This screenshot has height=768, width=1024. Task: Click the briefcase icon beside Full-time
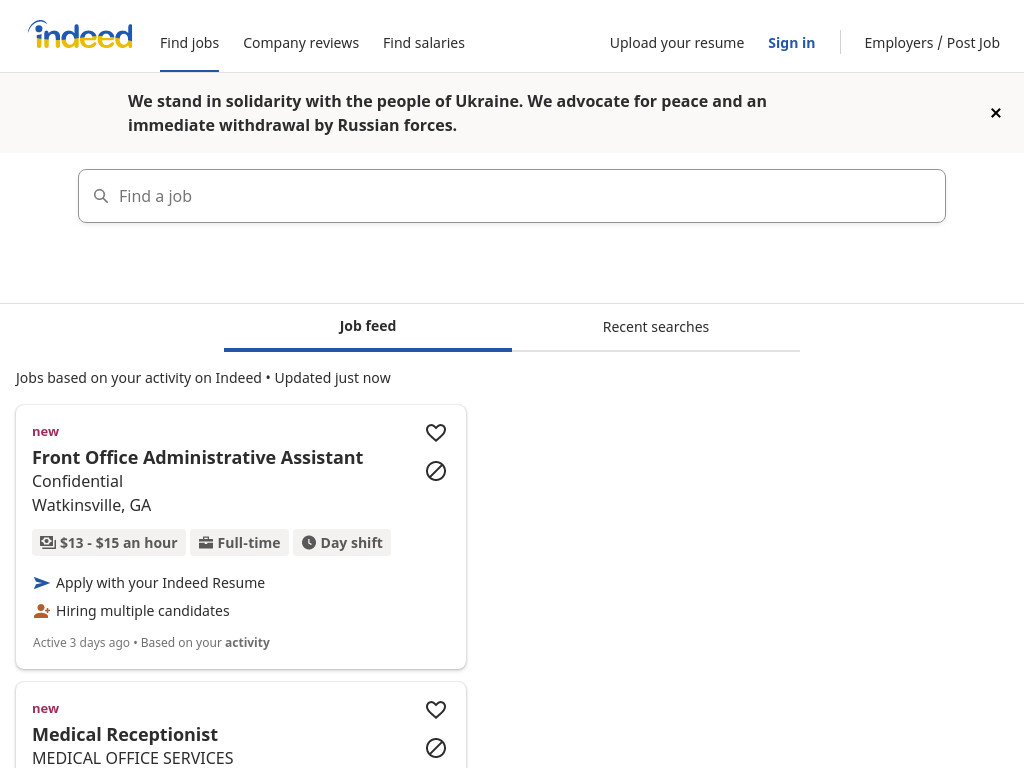coord(206,543)
